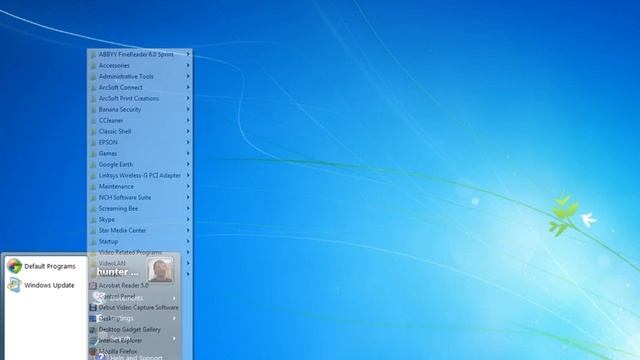Expand the ABBYY FineReader submenu arrow

[188, 54]
